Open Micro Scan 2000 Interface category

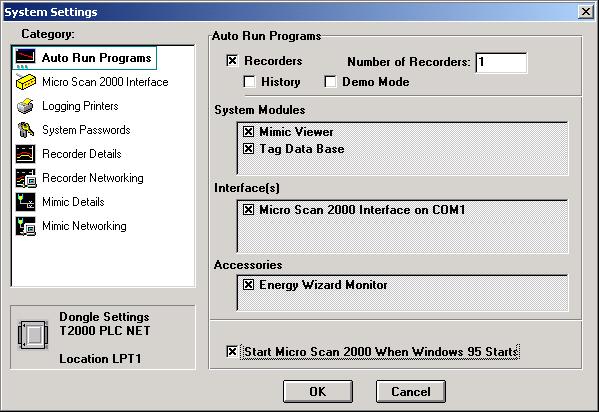coord(105,82)
